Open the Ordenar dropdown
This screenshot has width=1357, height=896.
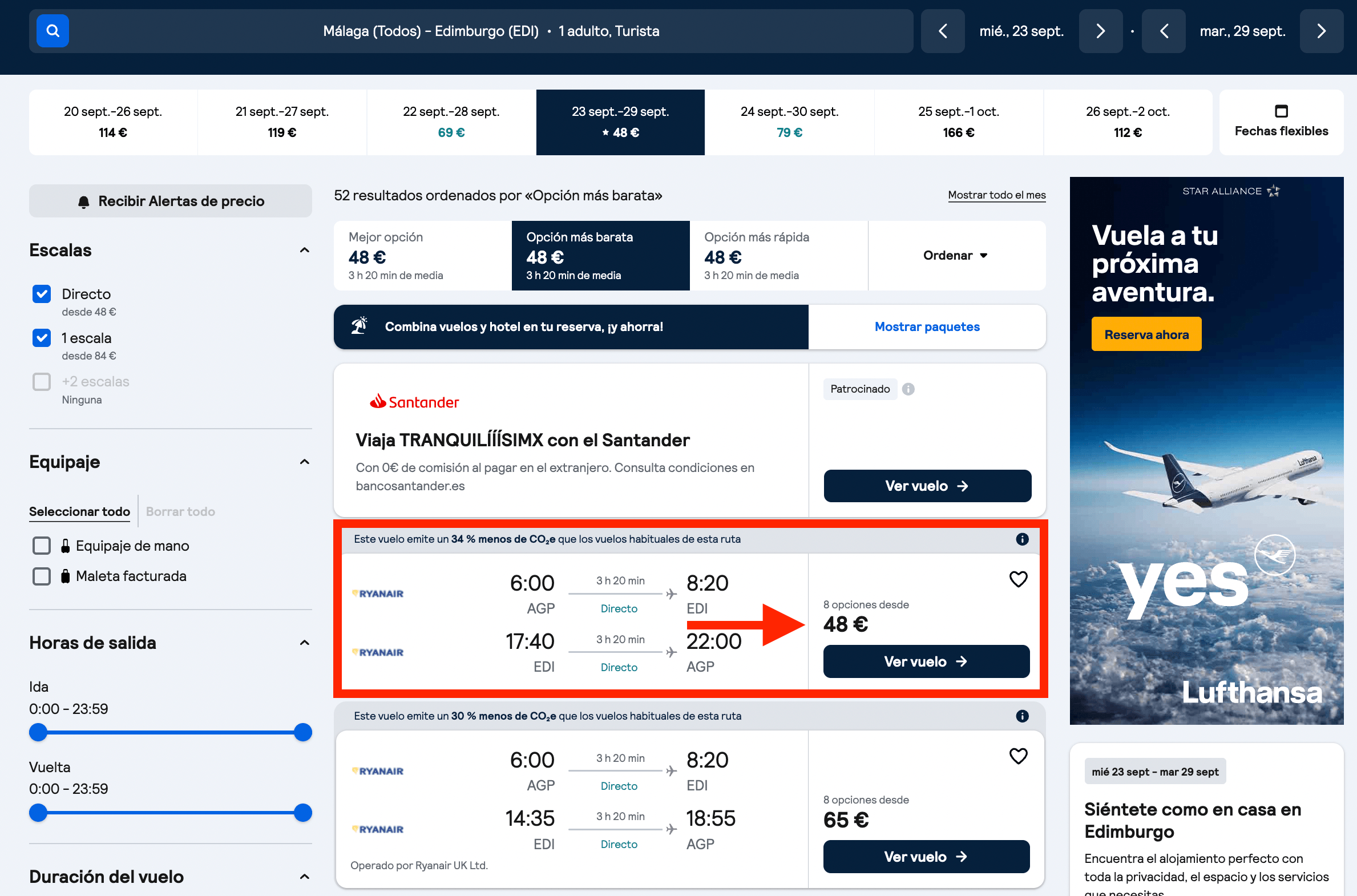(x=956, y=256)
